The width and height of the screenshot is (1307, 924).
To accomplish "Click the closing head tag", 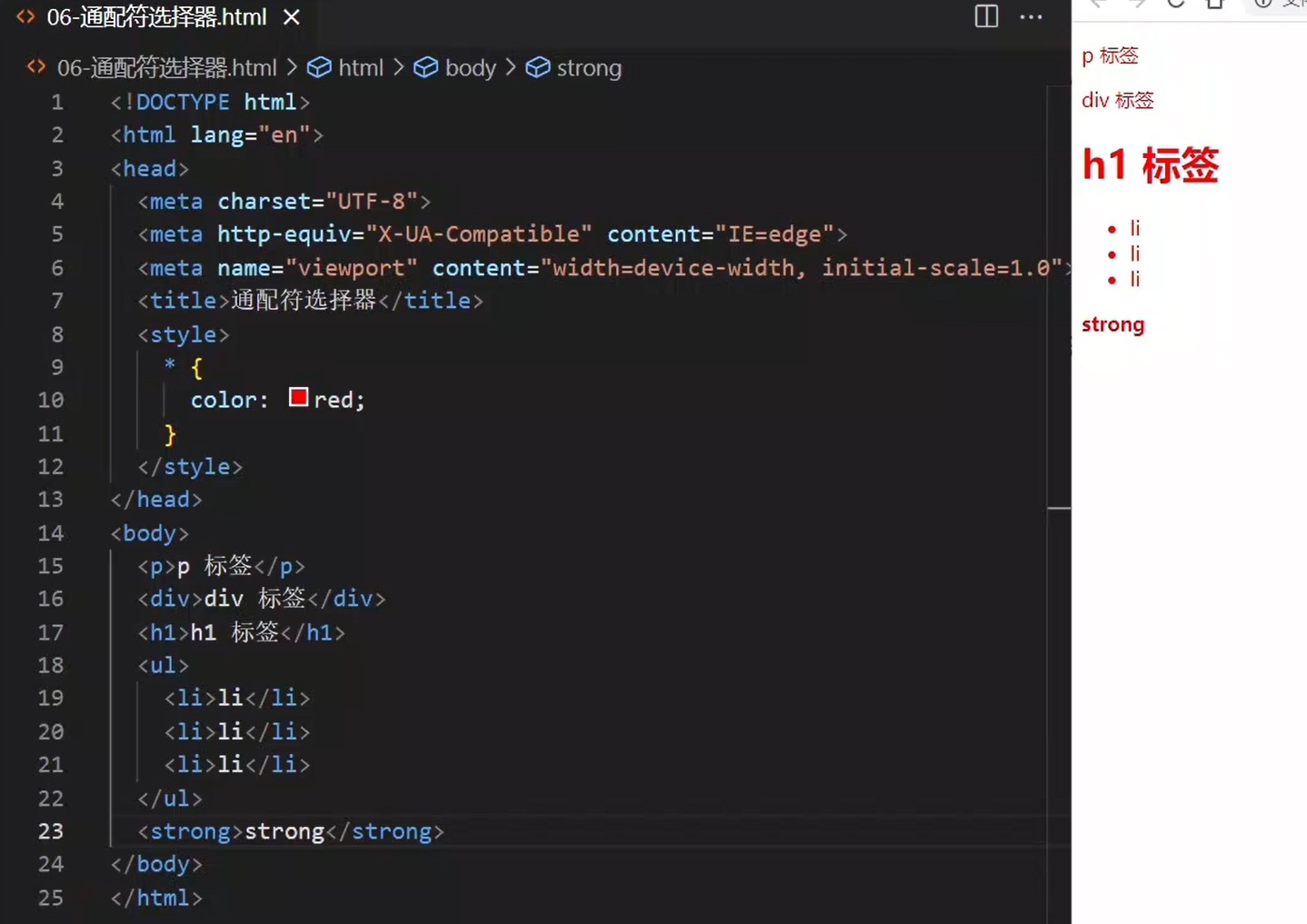I will [156, 500].
